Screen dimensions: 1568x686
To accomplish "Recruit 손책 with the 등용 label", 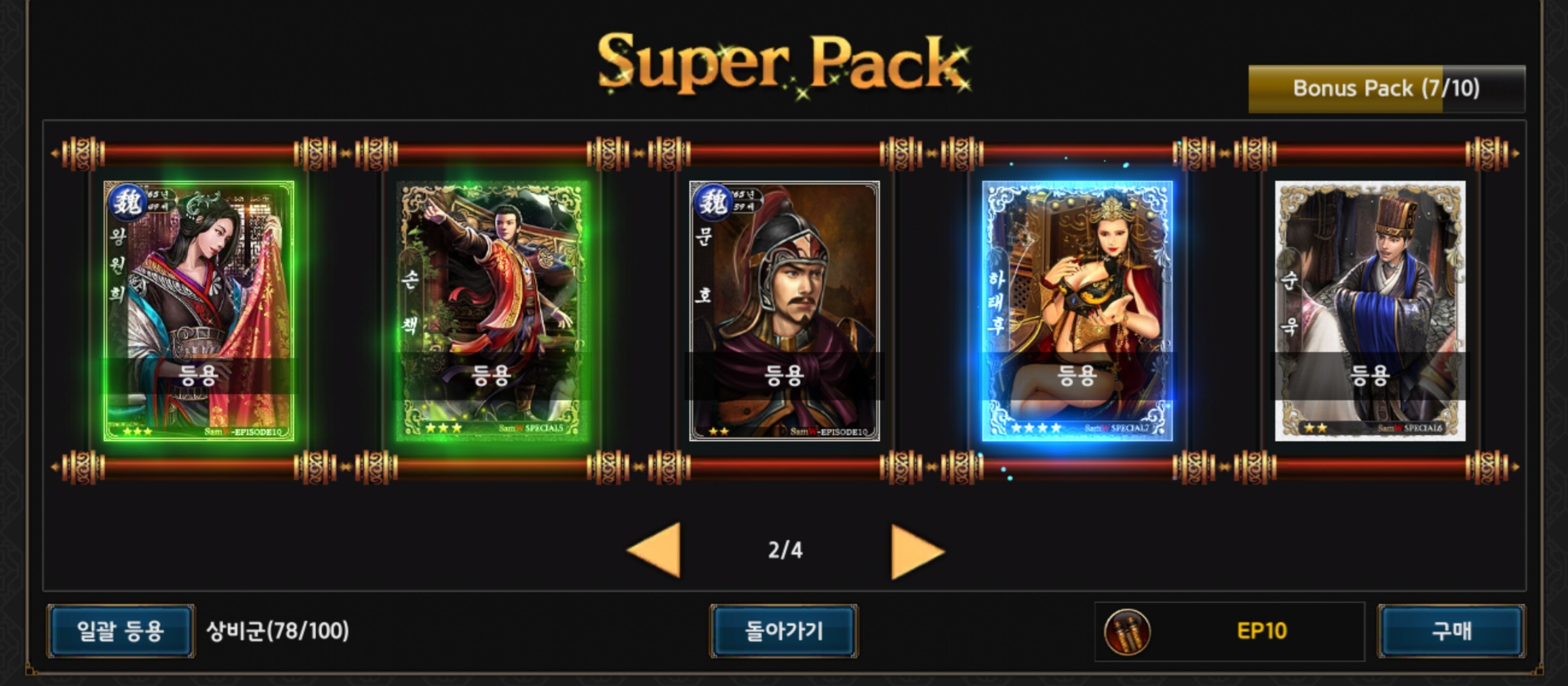I will 491,376.
